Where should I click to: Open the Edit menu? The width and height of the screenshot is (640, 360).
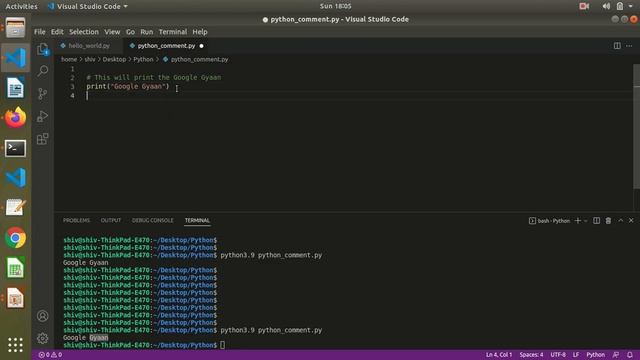click(57, 32)
